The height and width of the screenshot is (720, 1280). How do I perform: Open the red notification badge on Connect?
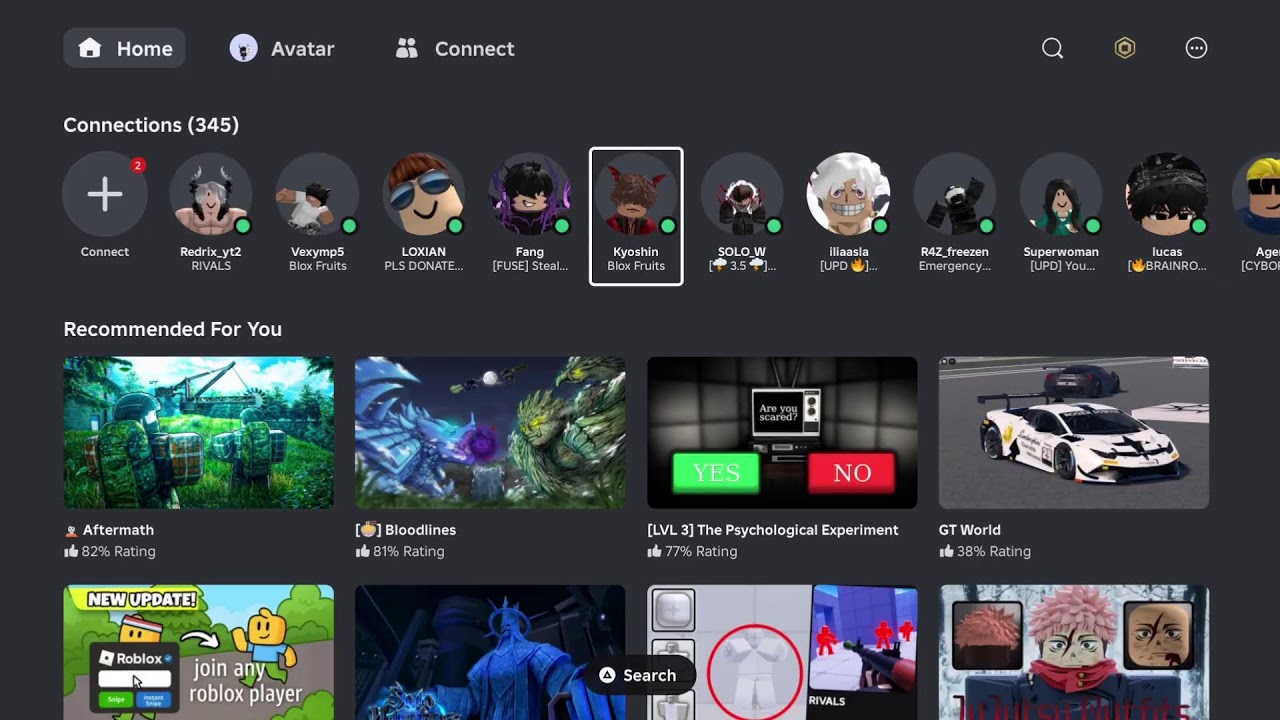pyautogui.click(x=138, y=165)
